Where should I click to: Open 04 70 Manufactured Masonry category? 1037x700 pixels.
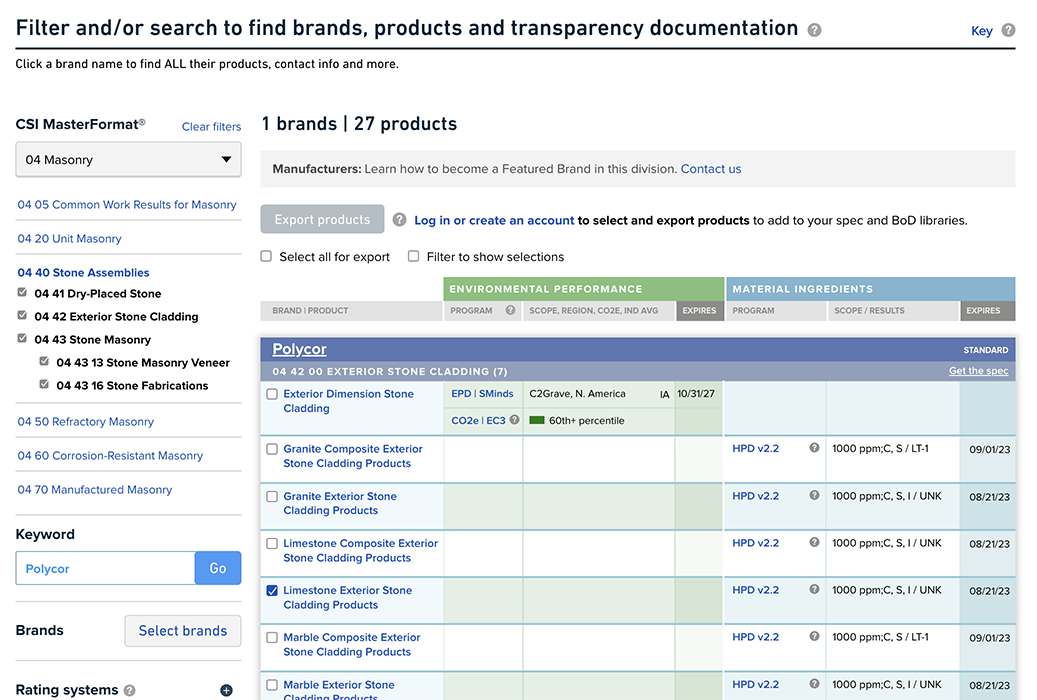95,490
